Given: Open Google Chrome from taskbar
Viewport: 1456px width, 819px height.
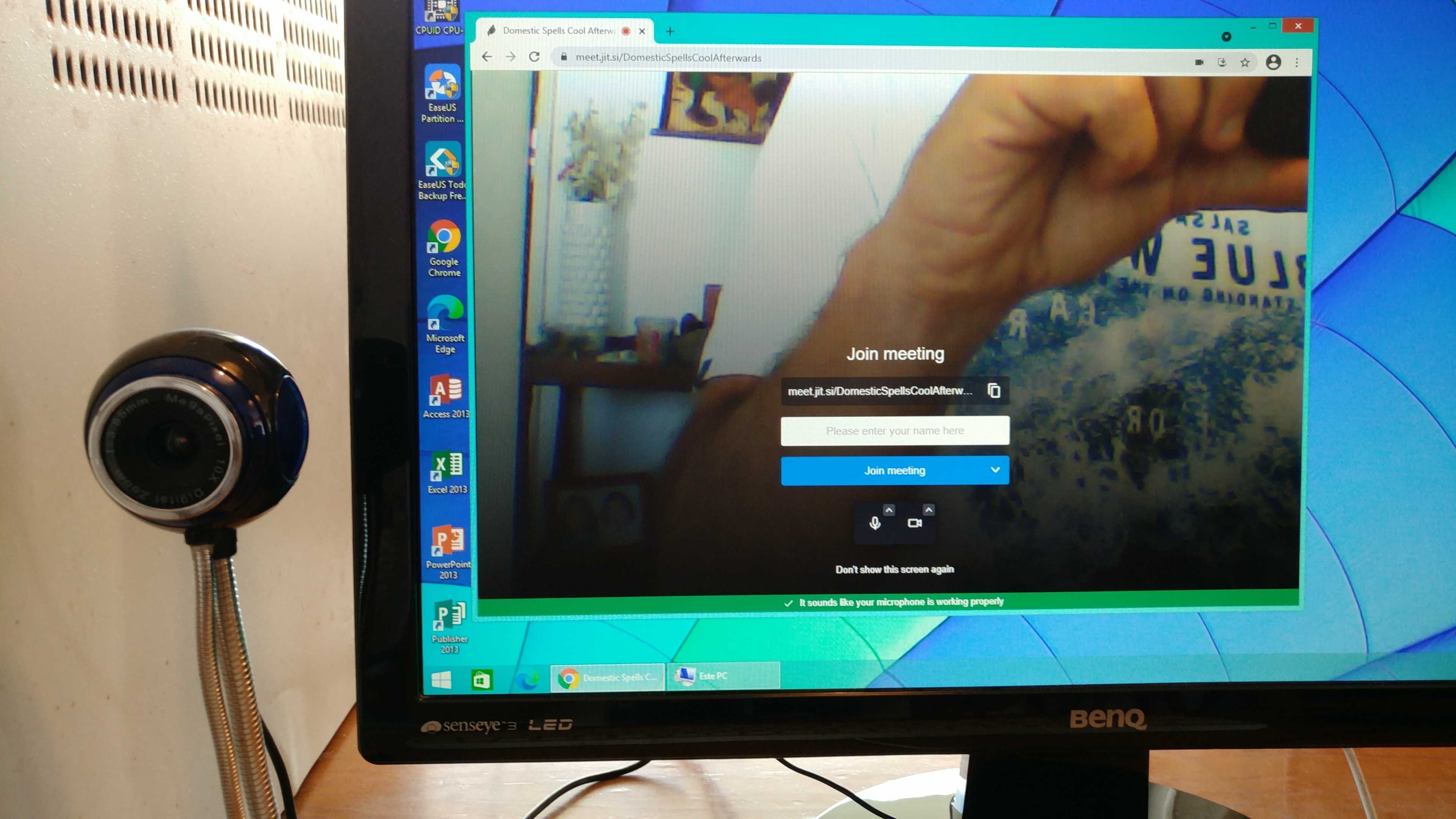Looking at the screenshot, I should click(566, 677).
